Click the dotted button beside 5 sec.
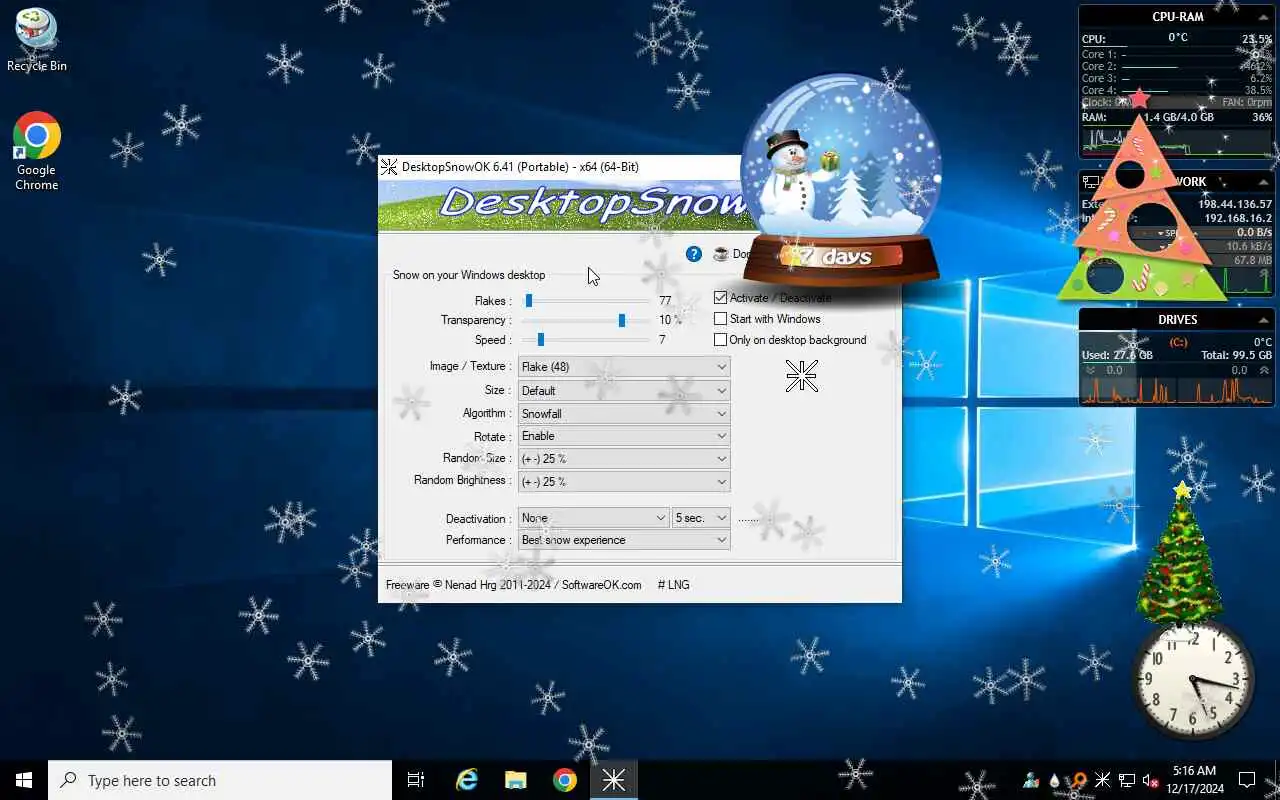 click(x=750, y=519)
